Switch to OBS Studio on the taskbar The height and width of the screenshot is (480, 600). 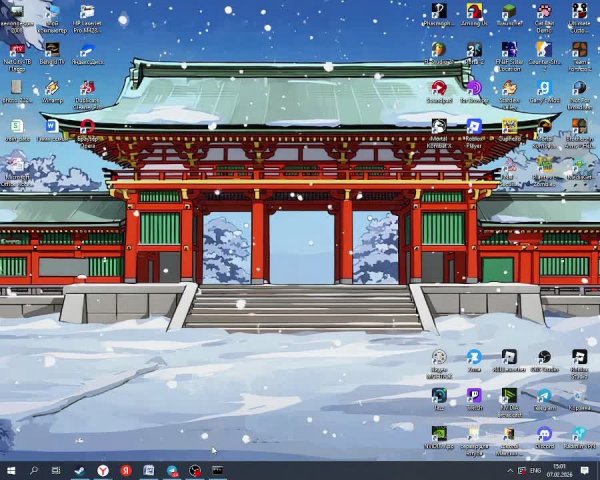[x=195, y=470]
